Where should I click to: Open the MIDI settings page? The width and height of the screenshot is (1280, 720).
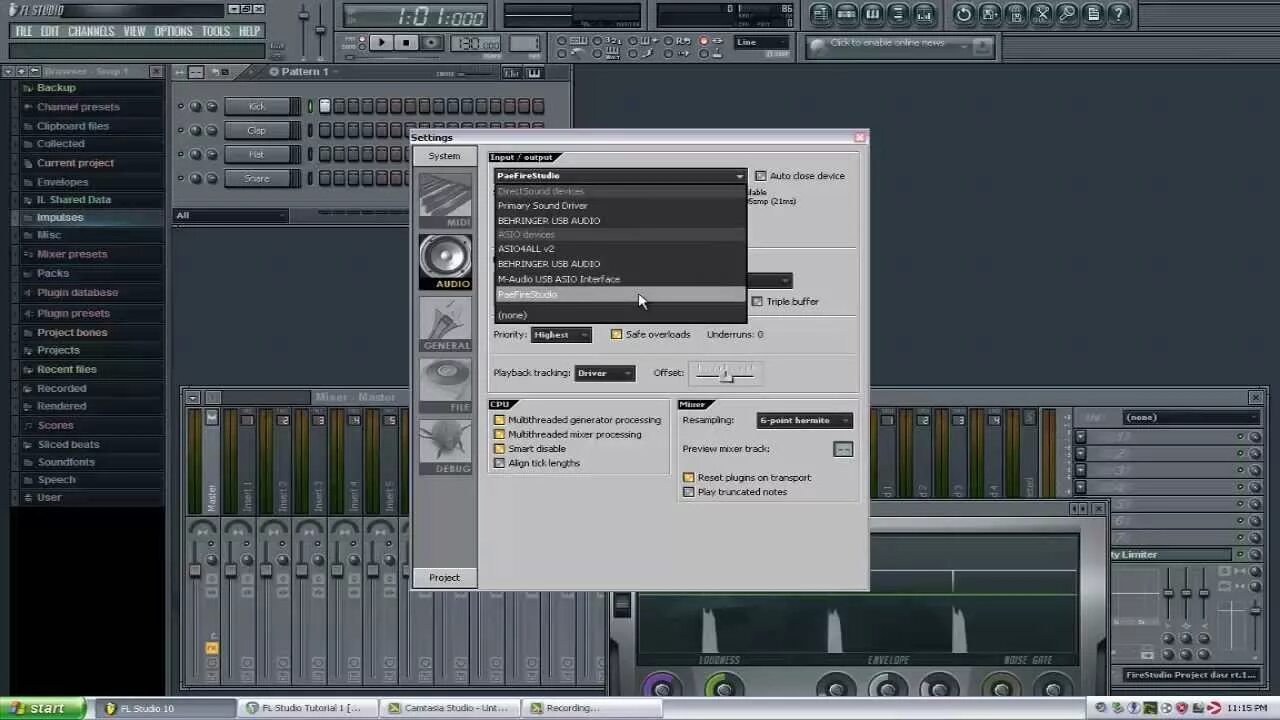tap(445, 200)
